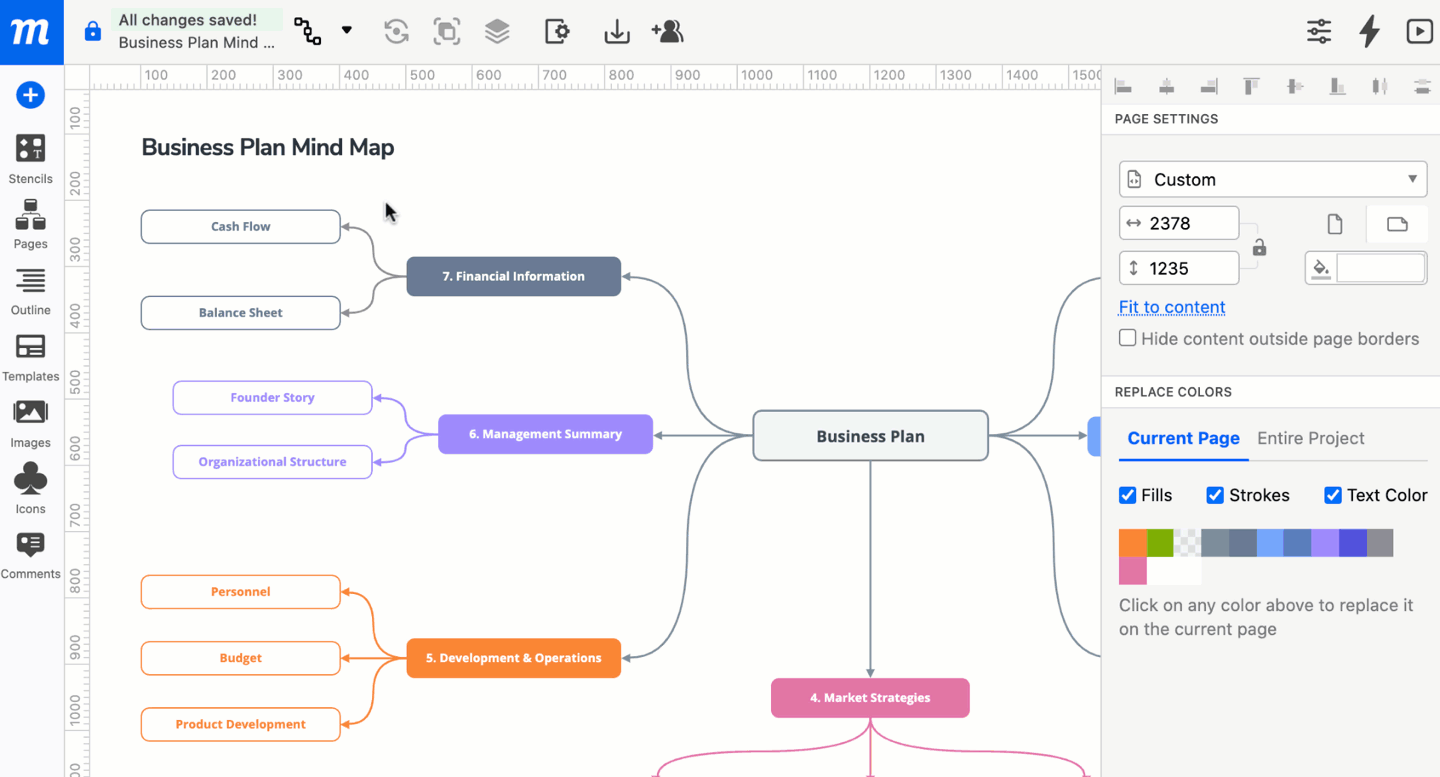Select the orange replace color swatch

point(1132,543)
